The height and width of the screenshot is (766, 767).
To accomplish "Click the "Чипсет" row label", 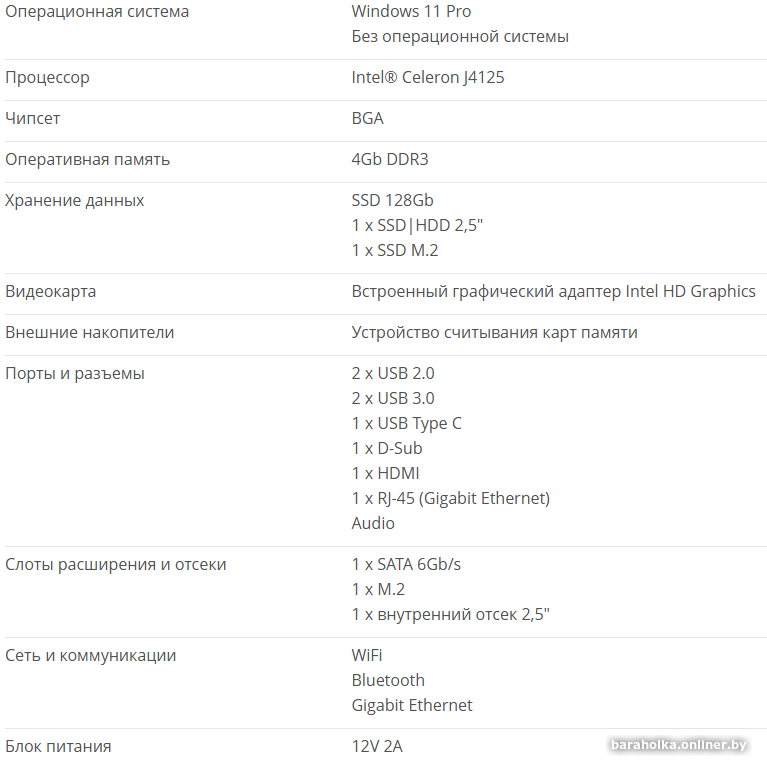I will tap(33, 119).
